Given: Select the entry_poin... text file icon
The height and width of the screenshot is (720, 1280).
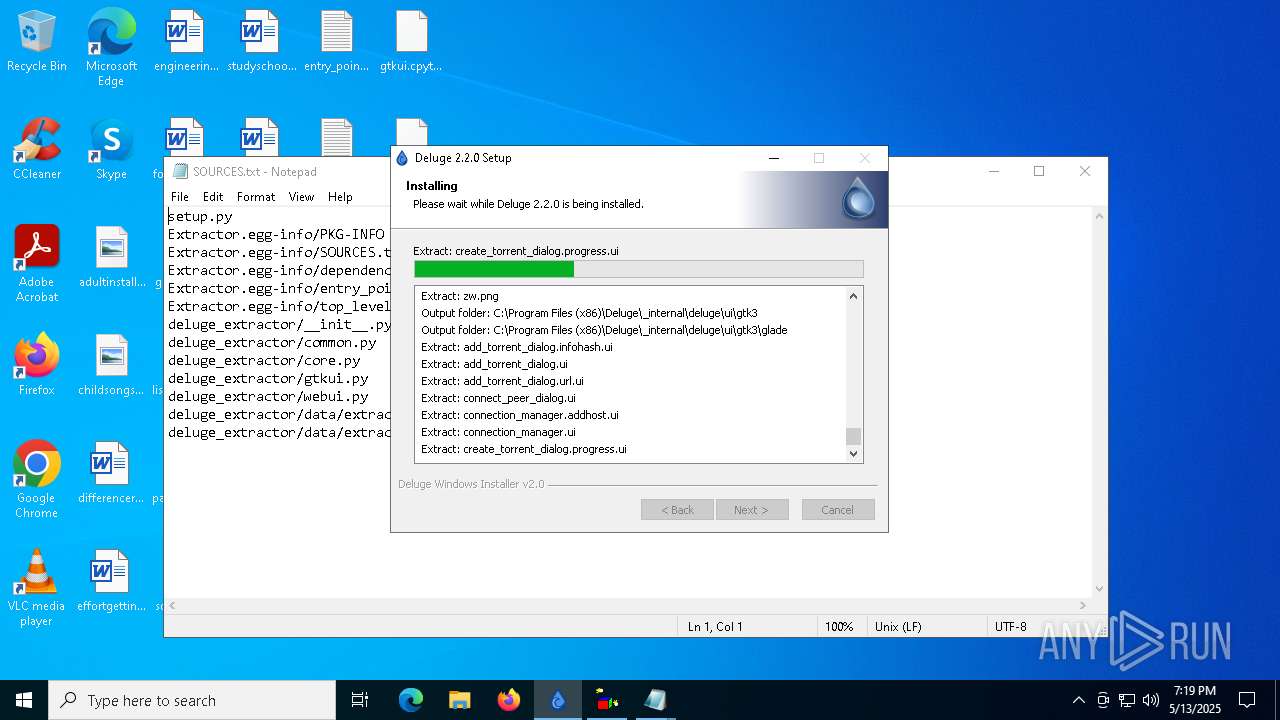Looking at the screenshot, I should [336, 42].
